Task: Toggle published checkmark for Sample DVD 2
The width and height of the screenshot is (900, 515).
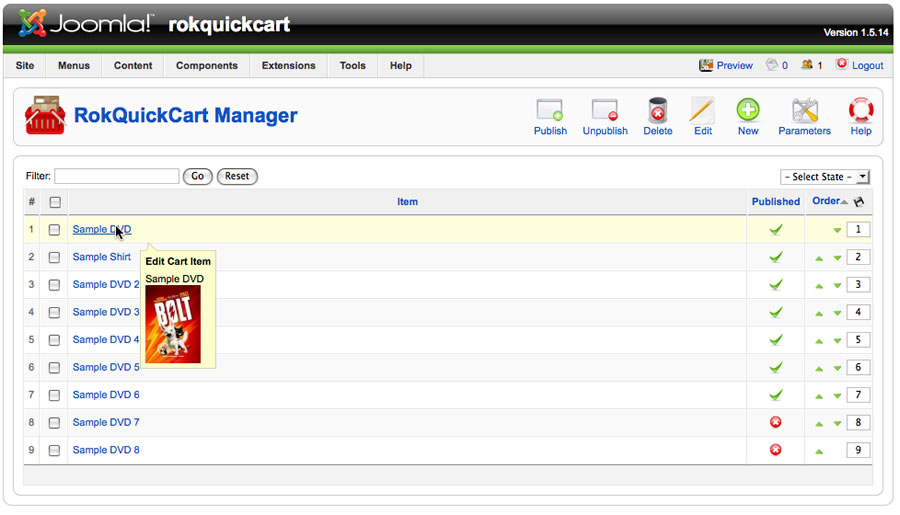Action: pos(775,285)
